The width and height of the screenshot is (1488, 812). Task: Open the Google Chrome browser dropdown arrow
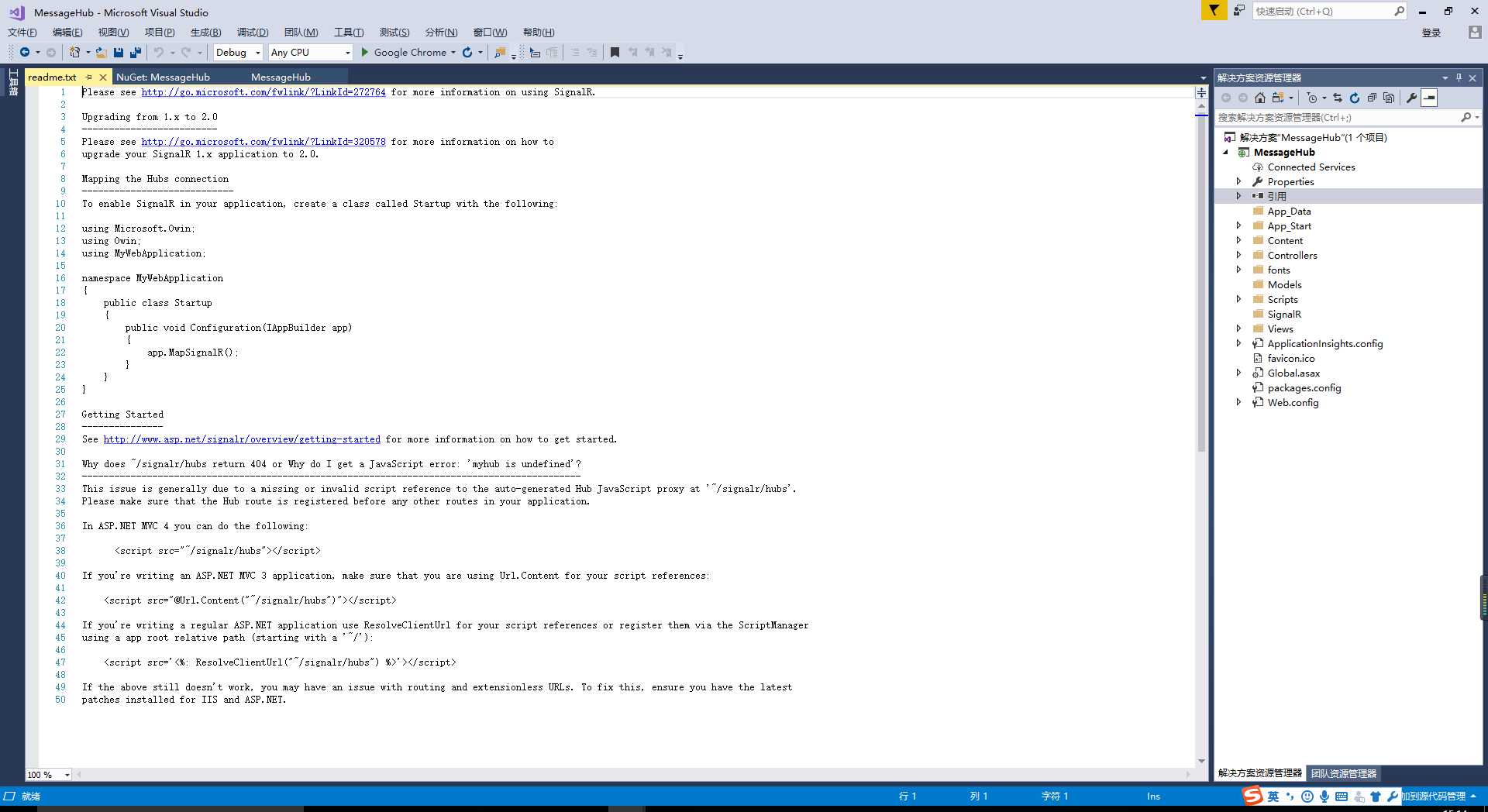click(x=453, y=53)
